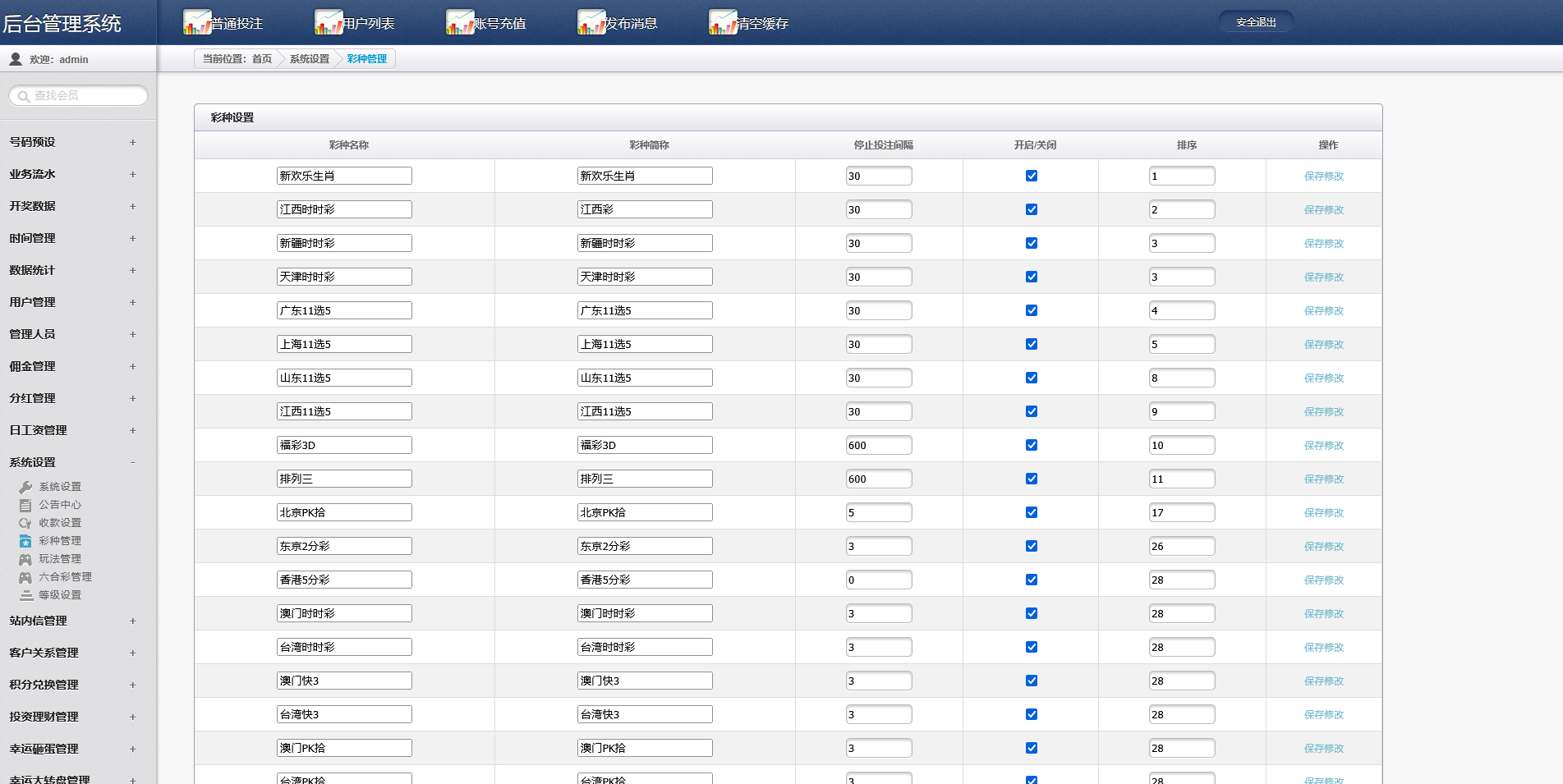
Task: Click the 六合彩管理 gamepad icon
Action: point(25,577)
